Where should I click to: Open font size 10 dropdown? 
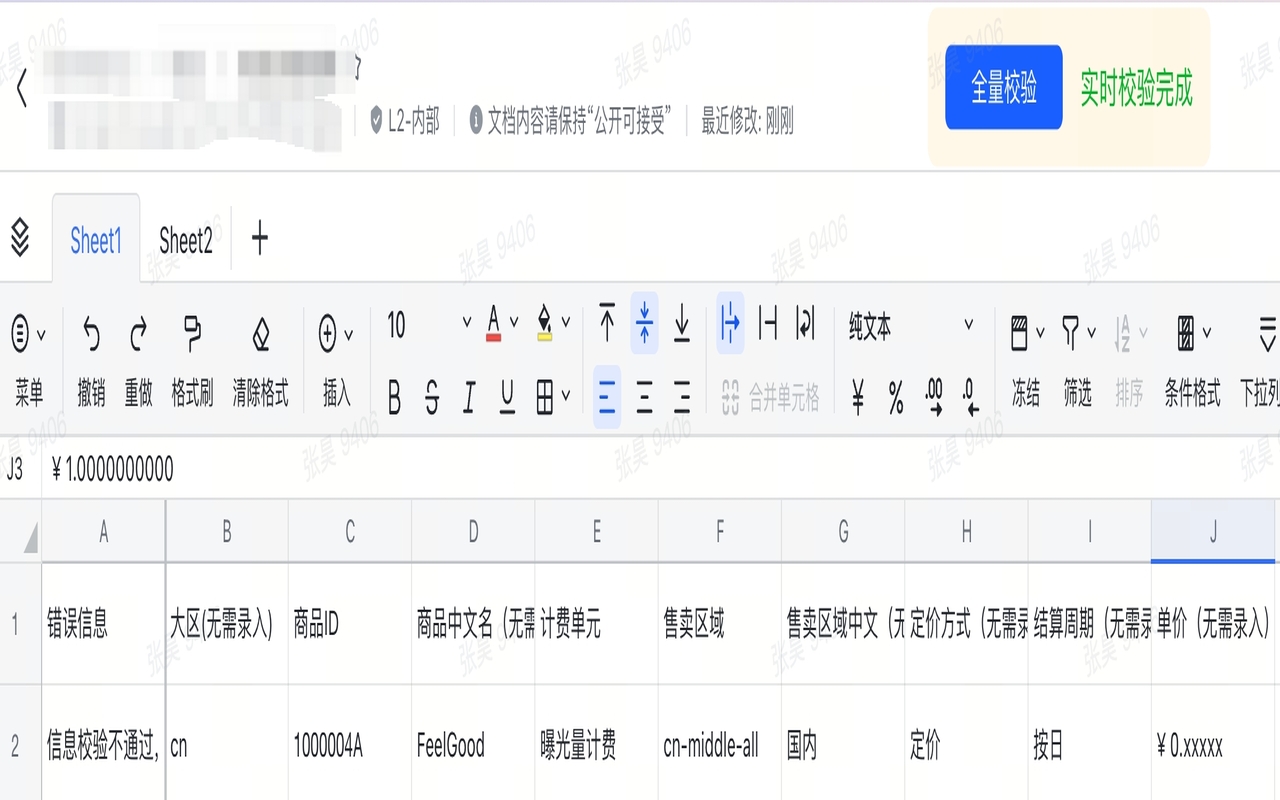[428, 325]
